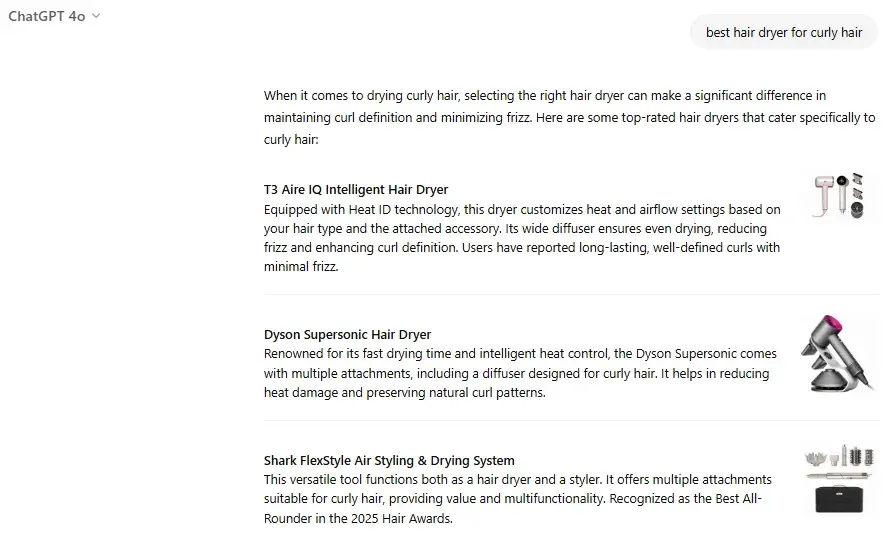Open the Shark FlexStyle Air Styling title

[389, 460]
